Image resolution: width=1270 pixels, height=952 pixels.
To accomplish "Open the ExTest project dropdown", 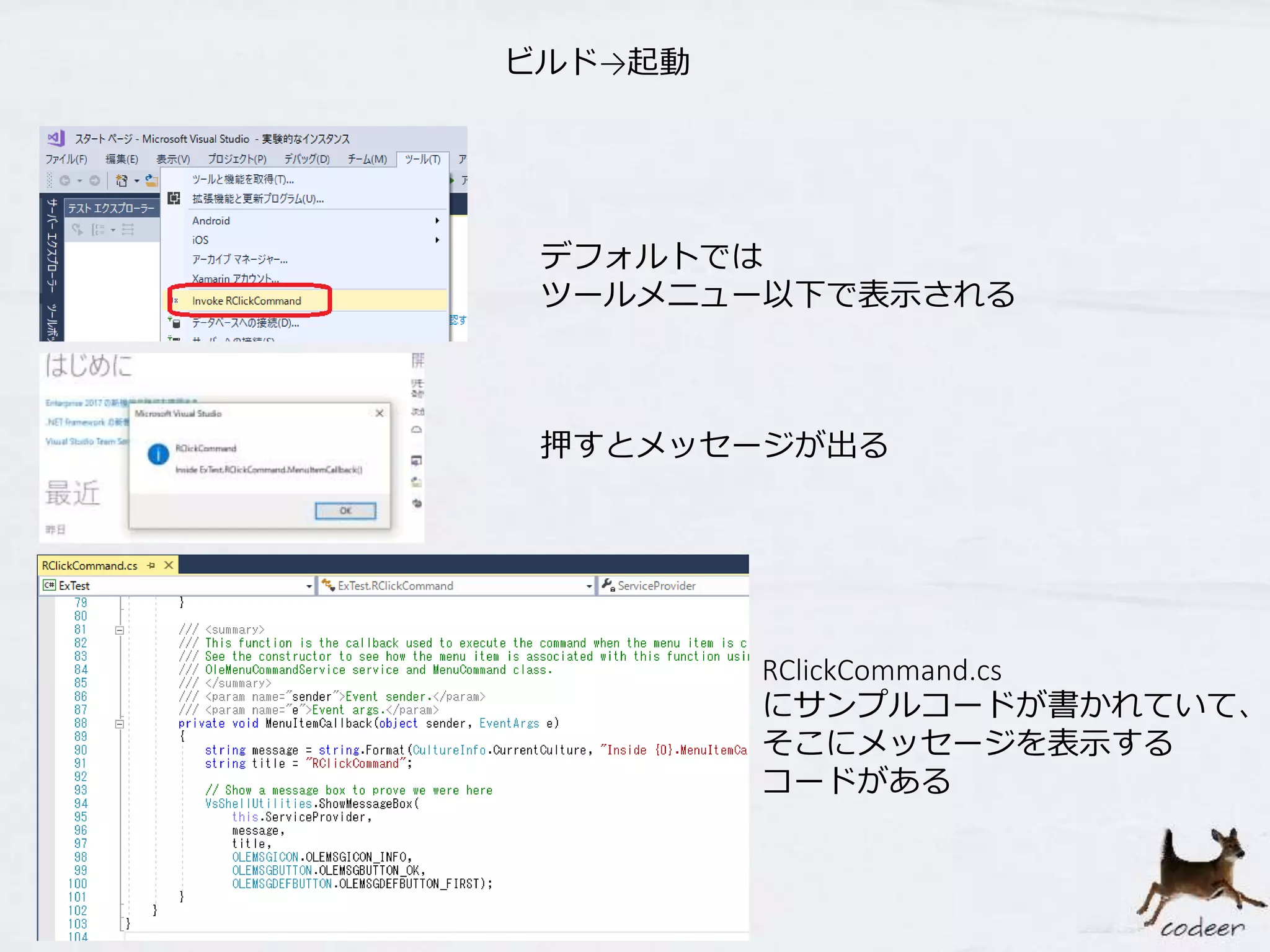I will coord(309,586).
